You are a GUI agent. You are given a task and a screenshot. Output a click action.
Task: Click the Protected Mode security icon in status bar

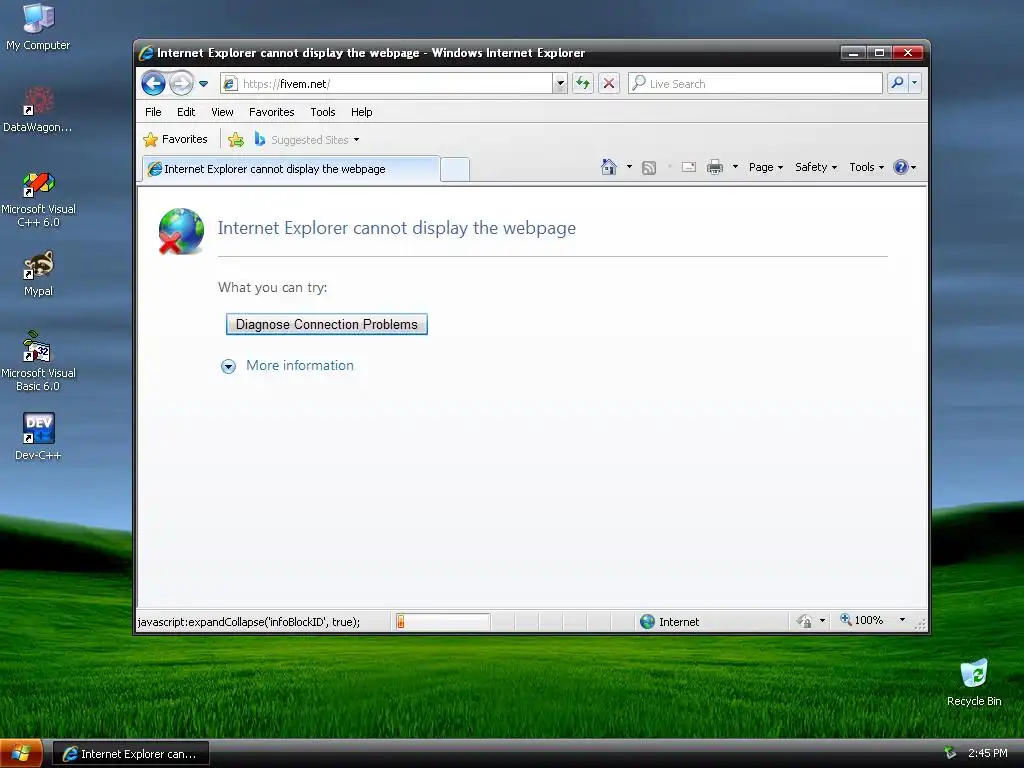pos(805,621)
